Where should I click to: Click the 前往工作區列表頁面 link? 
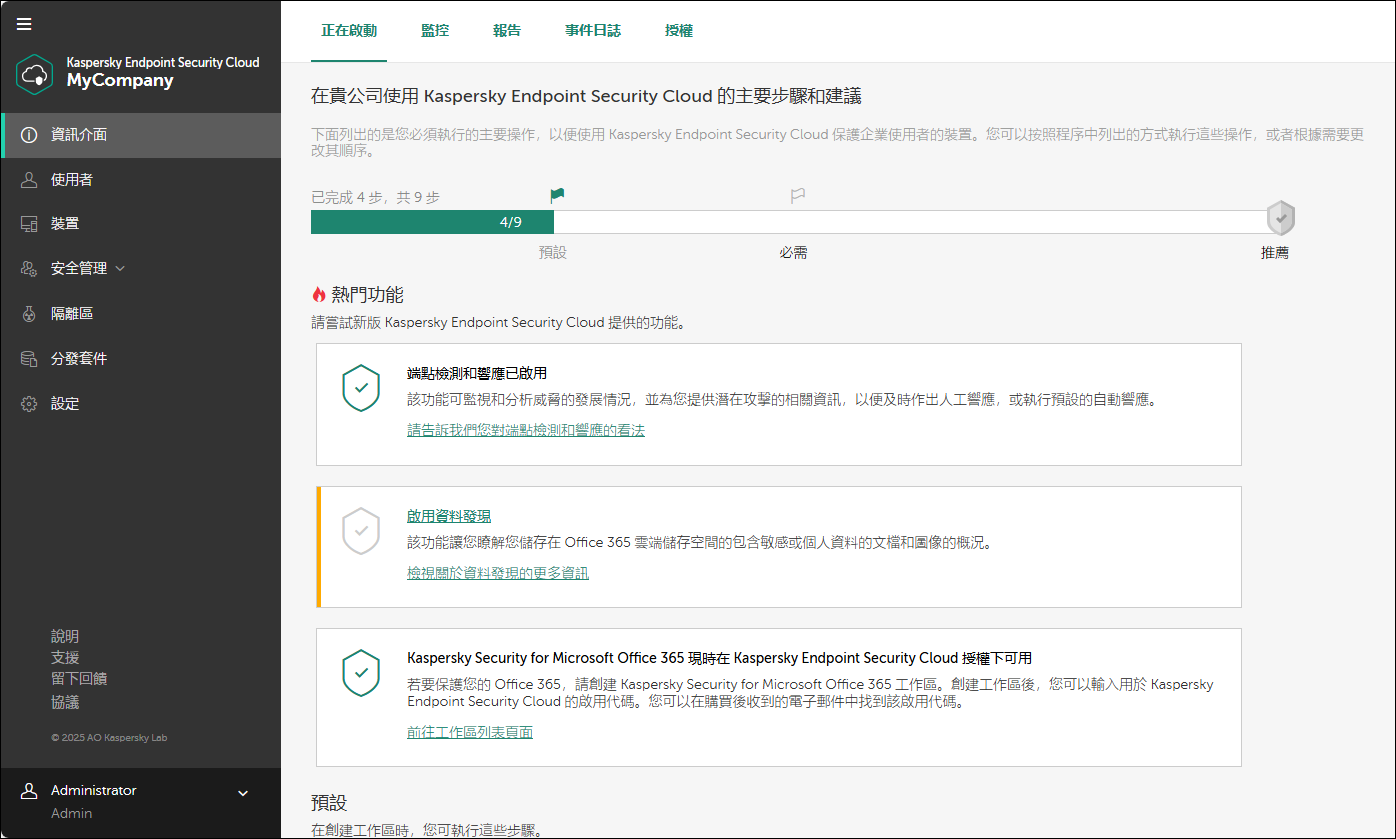click(x=469, y=732)
